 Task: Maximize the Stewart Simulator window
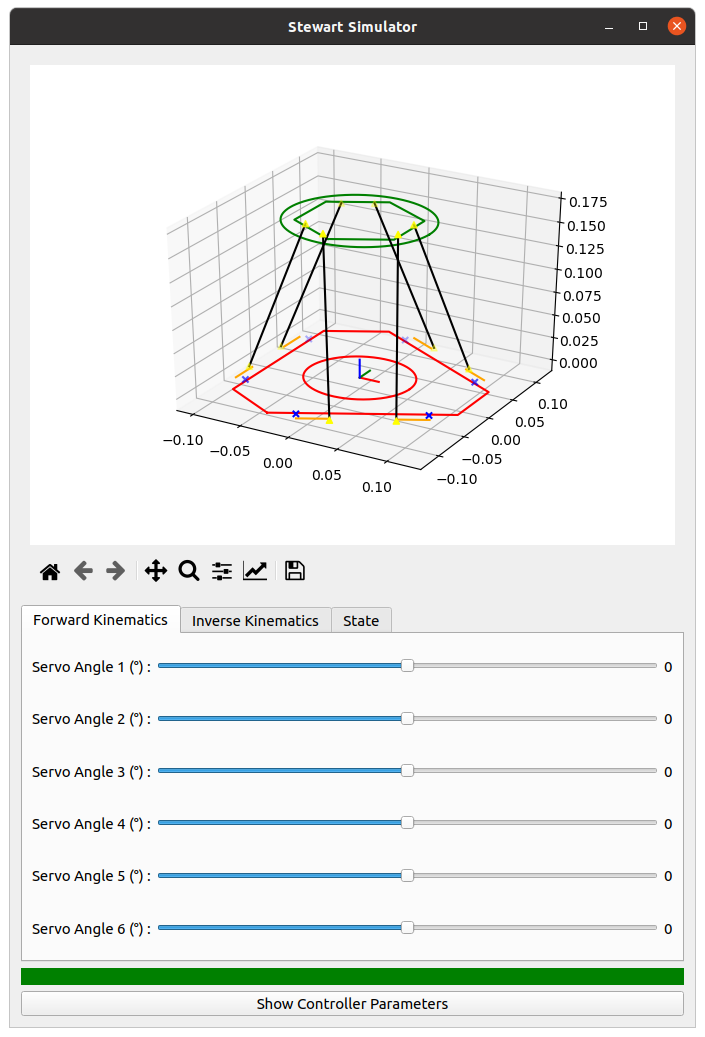(643, 26)
